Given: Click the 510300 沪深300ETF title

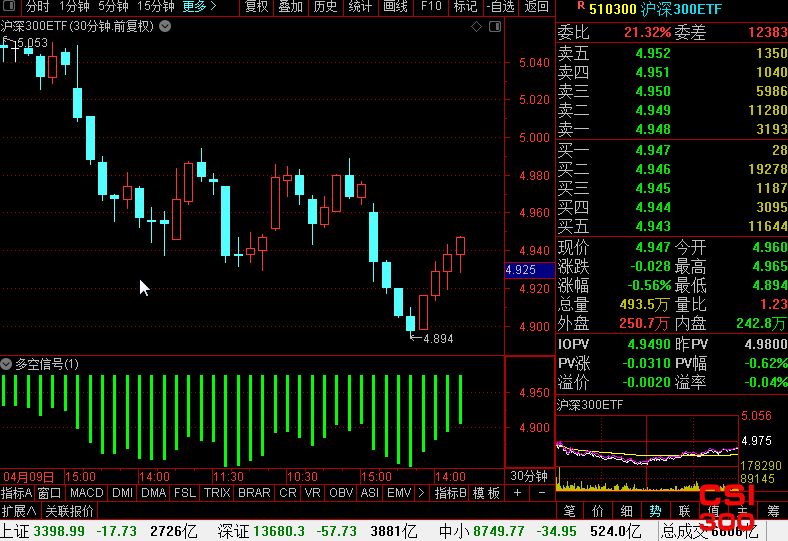Looking at the screenshot, I should click(x=655, y=9).
